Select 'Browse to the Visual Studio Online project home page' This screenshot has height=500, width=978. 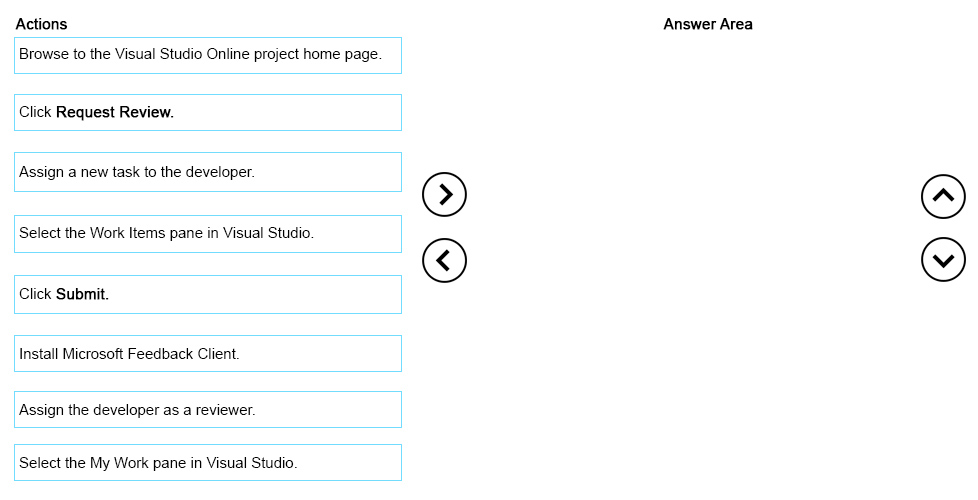pos(208,55)
